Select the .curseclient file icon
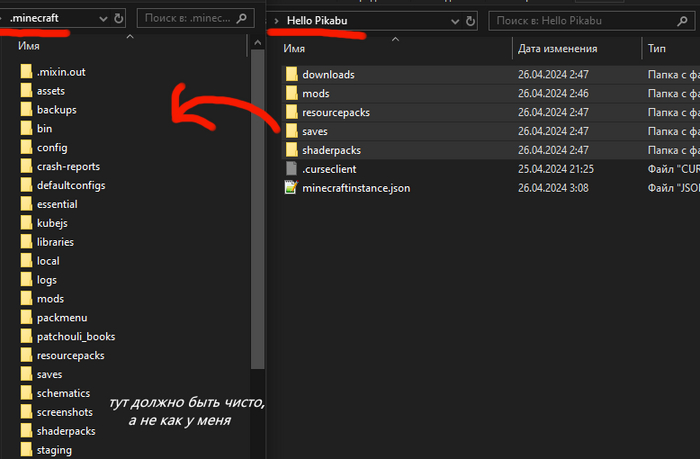The height and width of the screenshot is (459, 700). click(x=292, y=169)
